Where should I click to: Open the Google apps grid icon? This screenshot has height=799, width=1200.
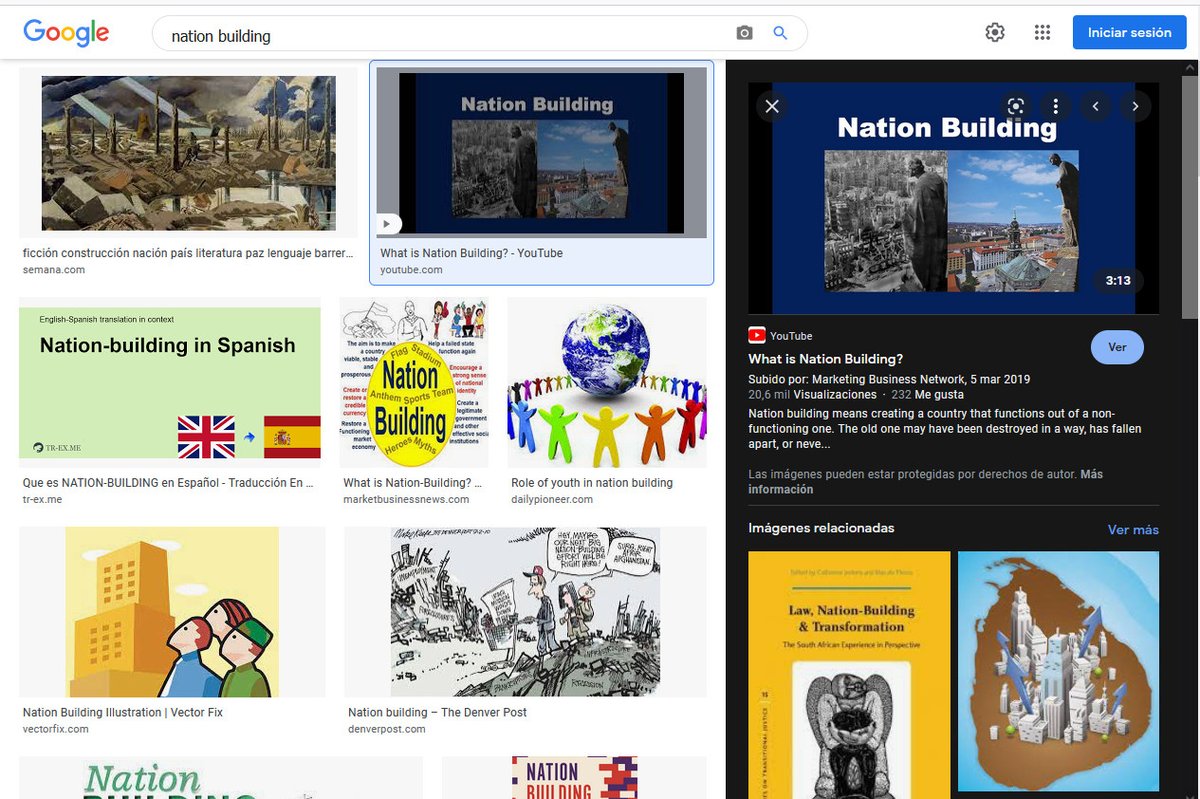[x=1042, y=32]
